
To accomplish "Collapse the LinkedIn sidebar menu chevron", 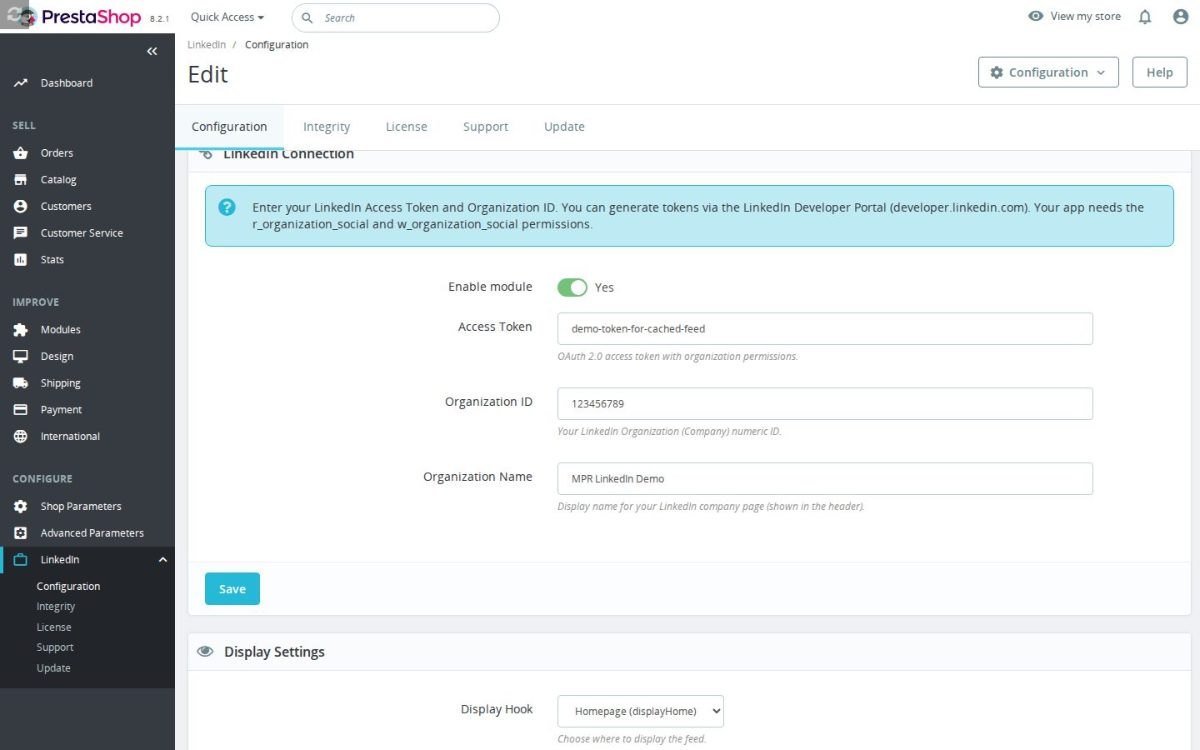I will tap(163, 560).
